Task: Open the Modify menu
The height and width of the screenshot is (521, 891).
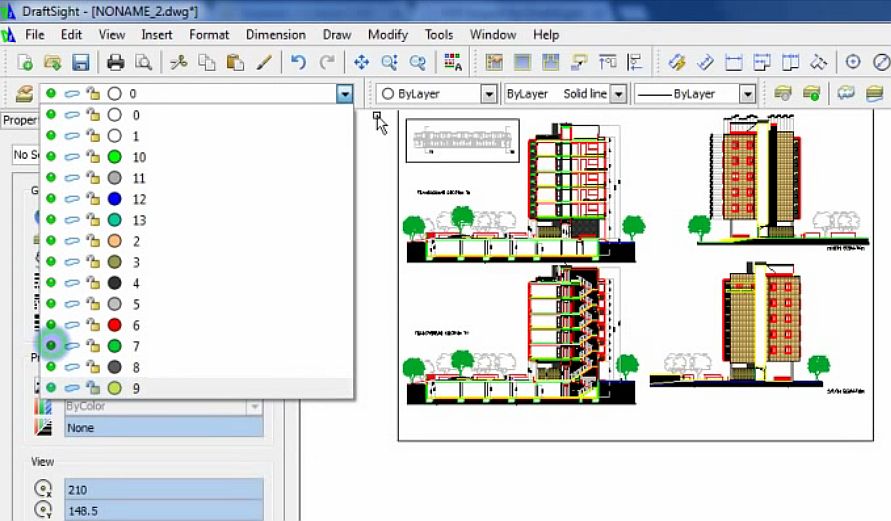Action: 387,34
